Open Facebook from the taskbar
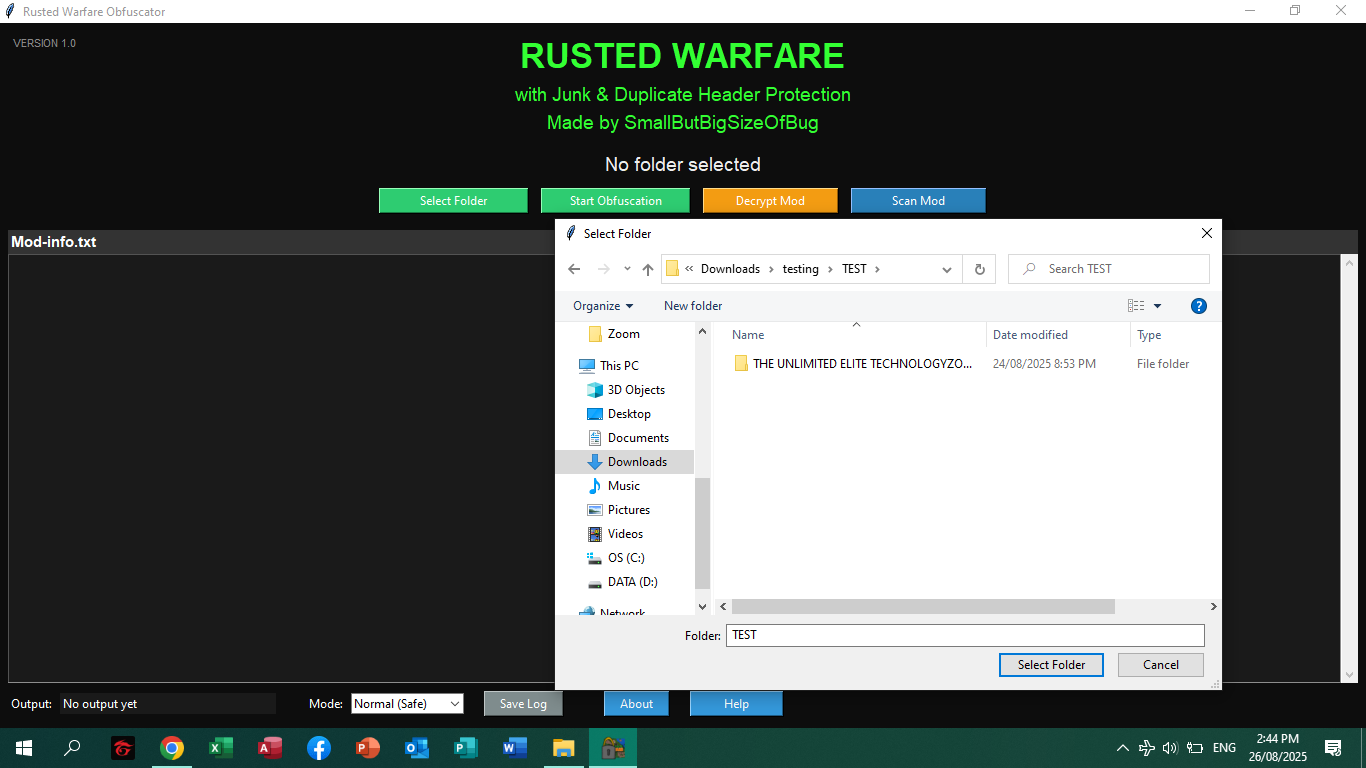Image resolution: width=1366 pixels, height=768 pixels. [319, 748]
